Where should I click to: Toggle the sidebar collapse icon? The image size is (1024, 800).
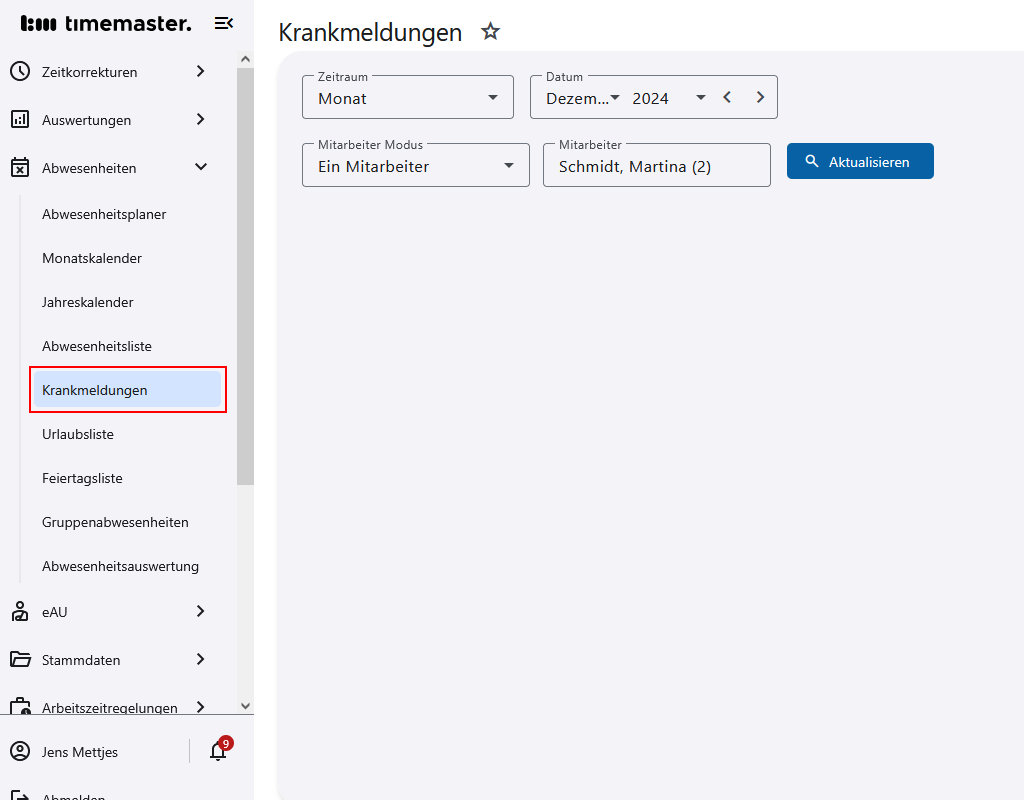(223, 22)
